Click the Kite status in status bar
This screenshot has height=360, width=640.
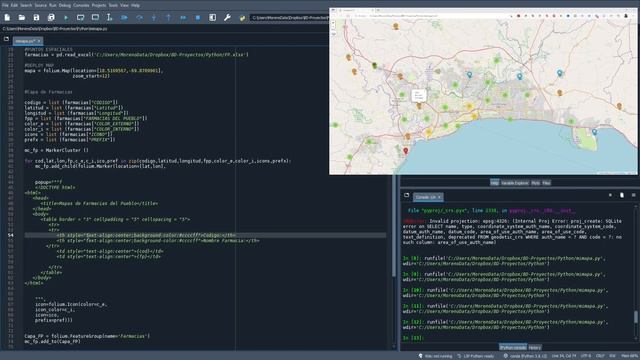click(435, 356)
